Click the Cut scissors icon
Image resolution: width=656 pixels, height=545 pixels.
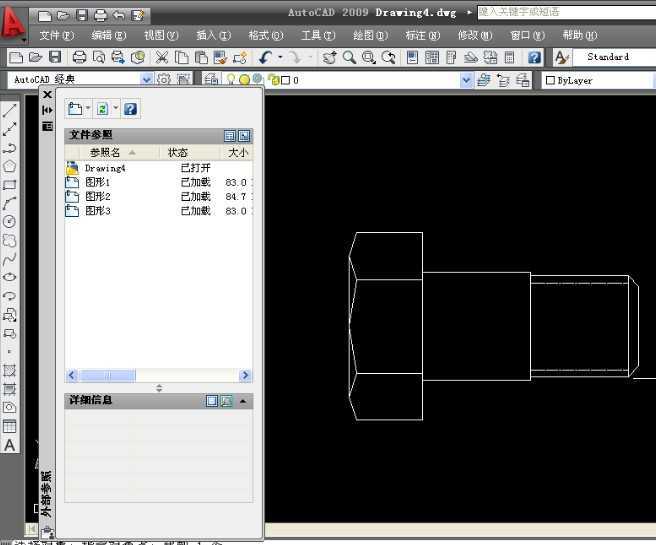tap(161, 57)
